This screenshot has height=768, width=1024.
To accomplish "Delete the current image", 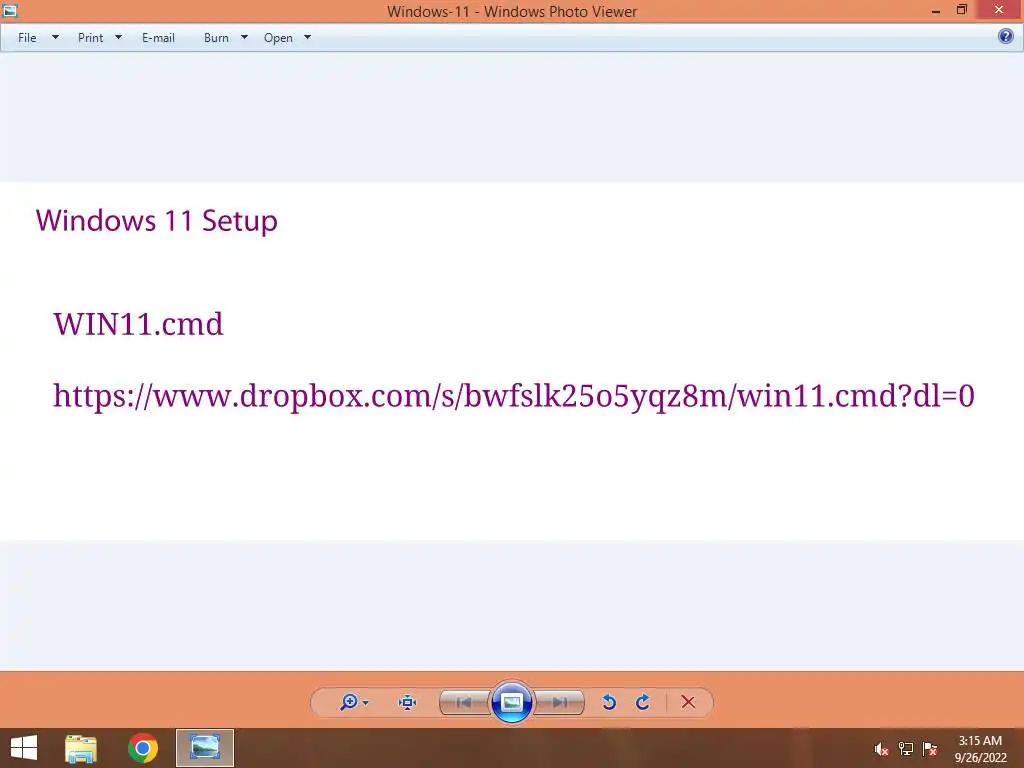I will point(688,702).
